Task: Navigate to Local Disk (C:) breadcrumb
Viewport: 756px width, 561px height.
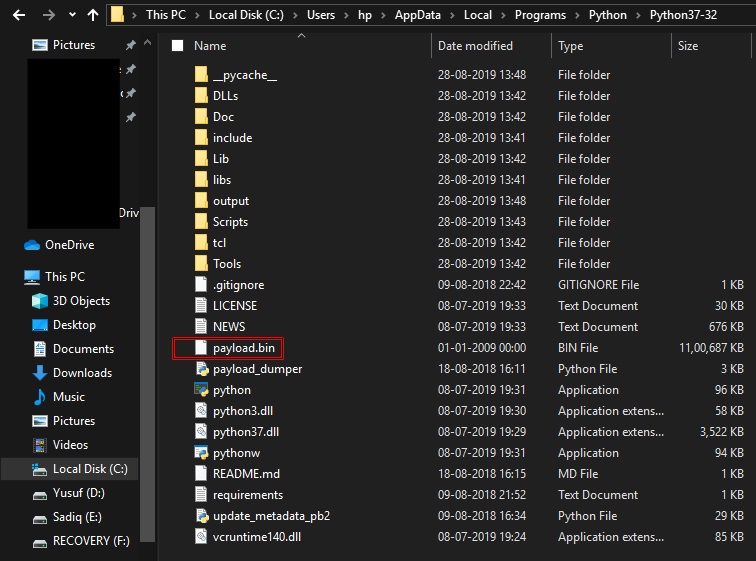Action: [x=246, y=15]
